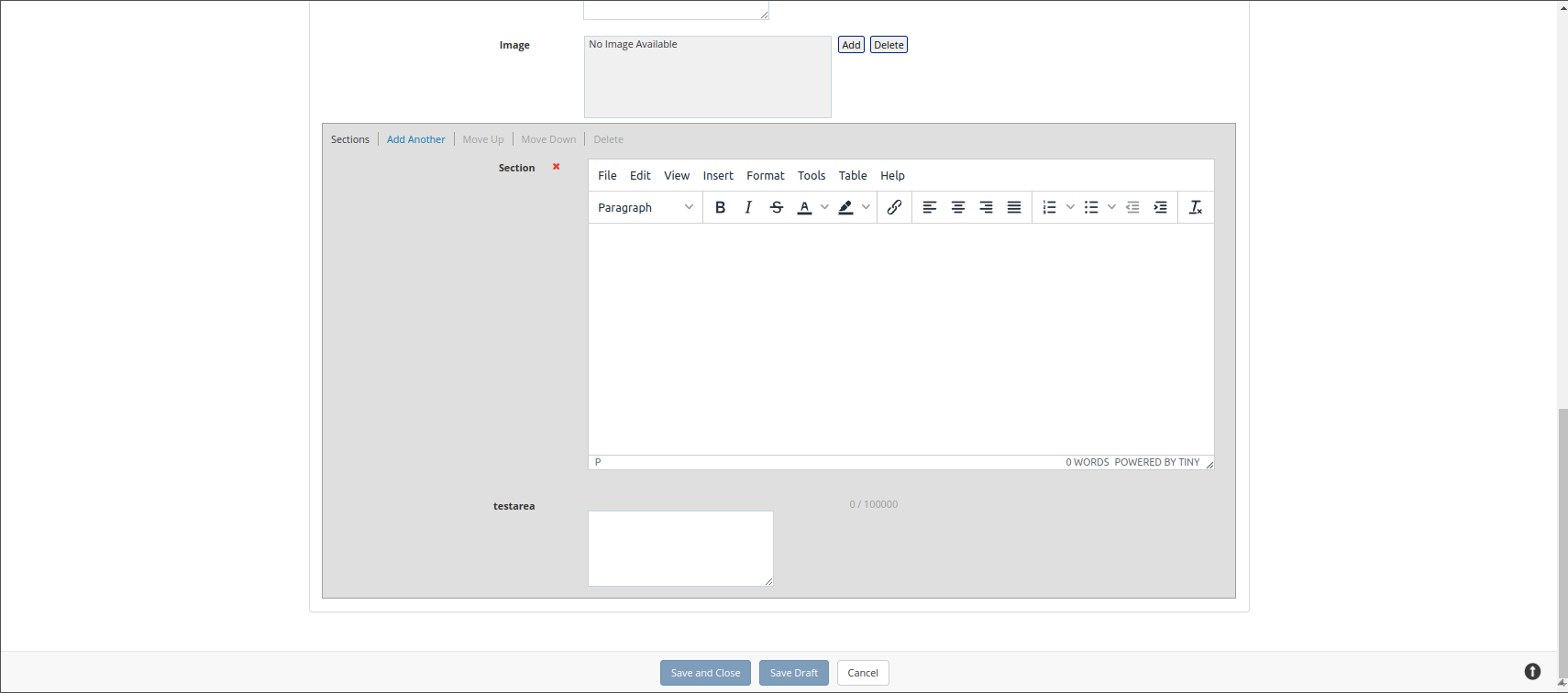
Task: Open the Format menu
Action: [766, 175]
